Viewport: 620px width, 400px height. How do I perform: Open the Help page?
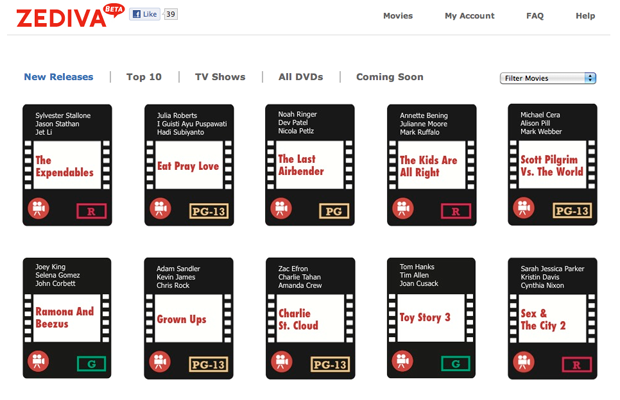(585, 16)
